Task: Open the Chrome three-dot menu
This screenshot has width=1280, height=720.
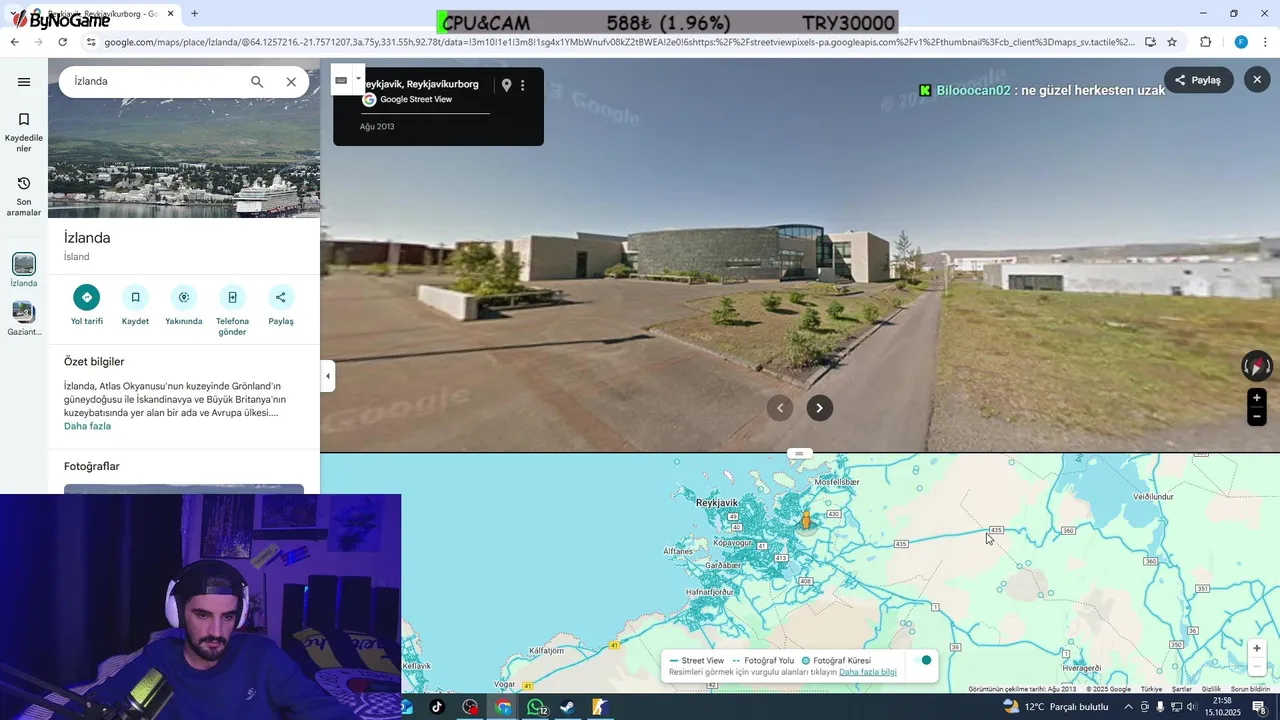Action: 1266,42
